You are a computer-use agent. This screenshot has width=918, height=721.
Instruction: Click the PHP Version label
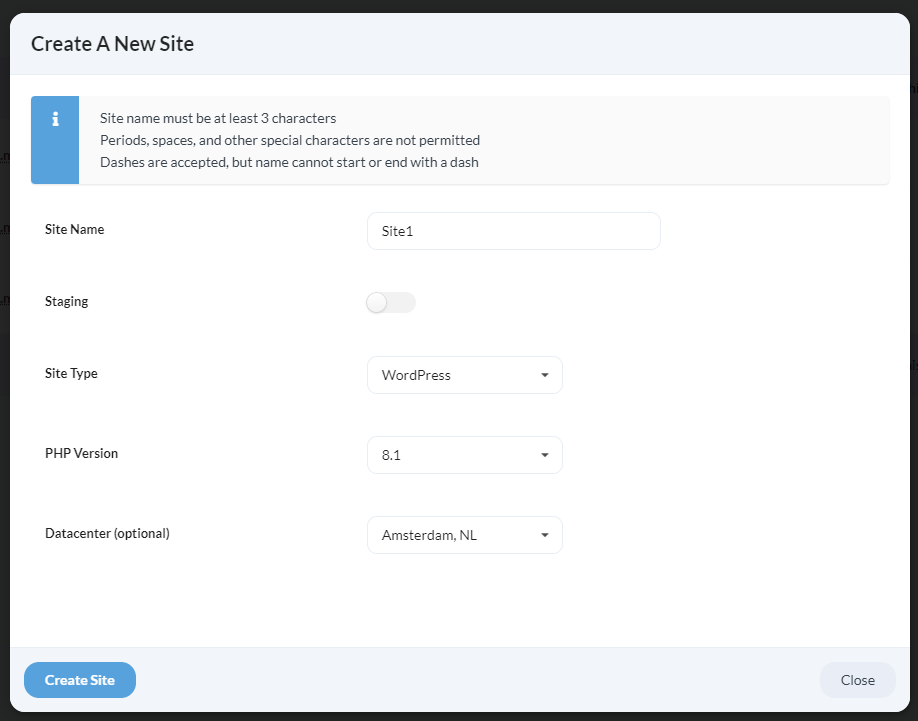[80, 453]
